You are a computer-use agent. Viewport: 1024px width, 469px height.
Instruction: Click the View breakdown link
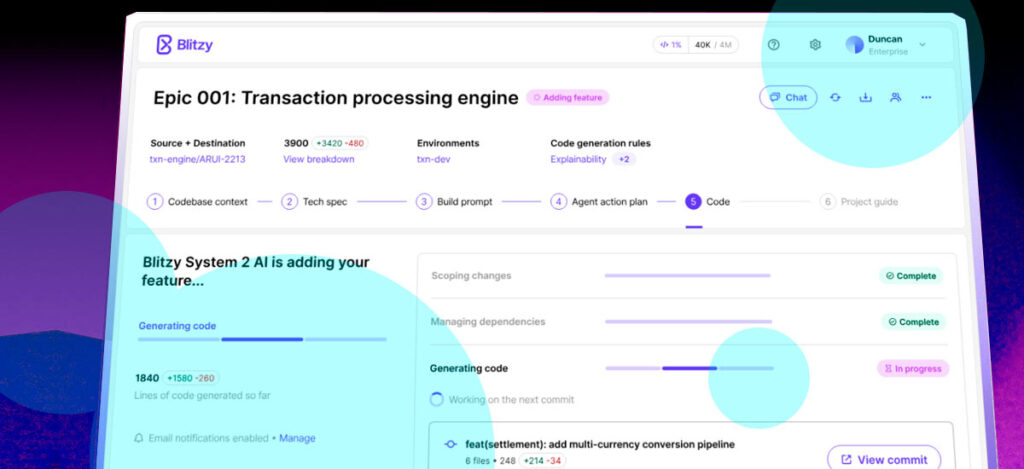tap(319, 159)
